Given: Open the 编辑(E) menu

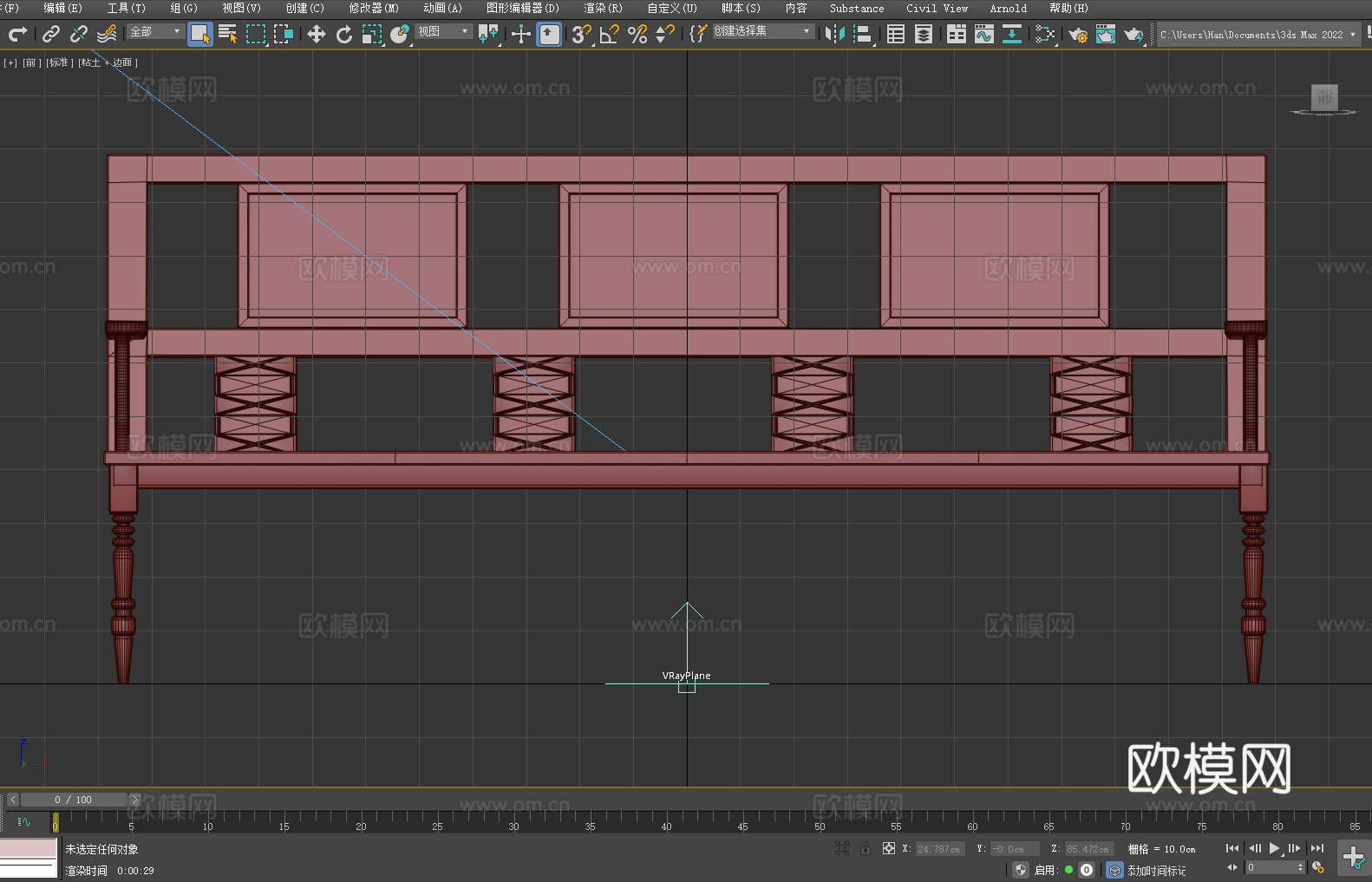Looking at the screenshot, I should click(x=62, y=8).
